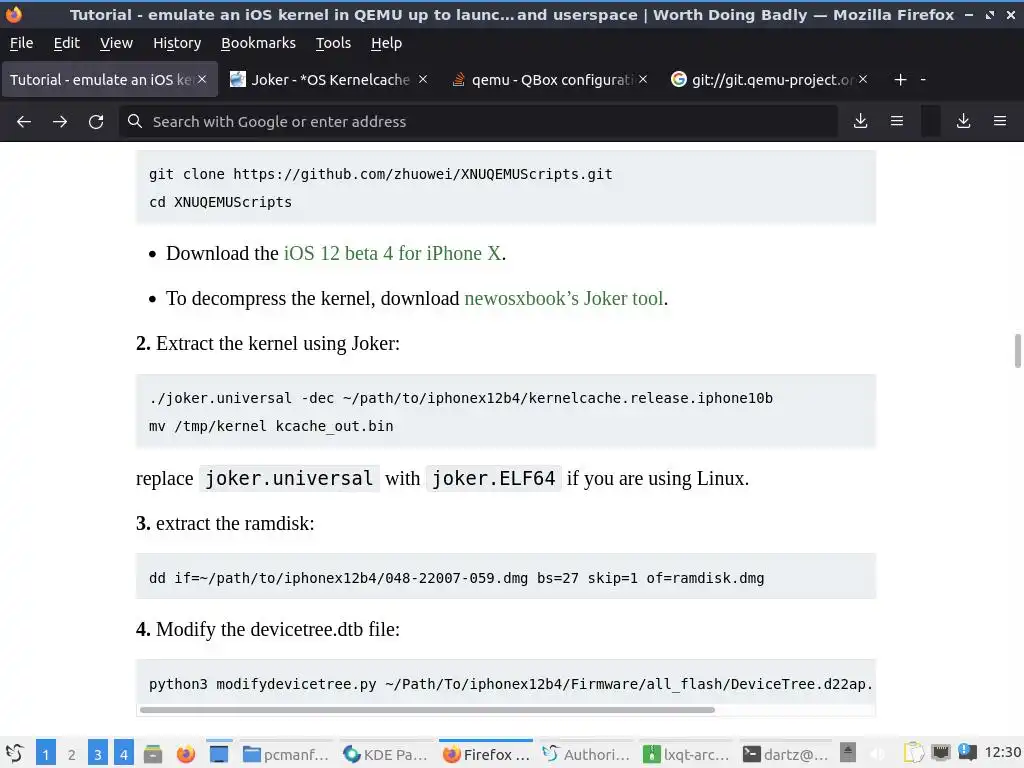This screenshot has height=768, width=1024.
Task: Switch to the Authori... taskbar window
Action: tap(586, 754)
